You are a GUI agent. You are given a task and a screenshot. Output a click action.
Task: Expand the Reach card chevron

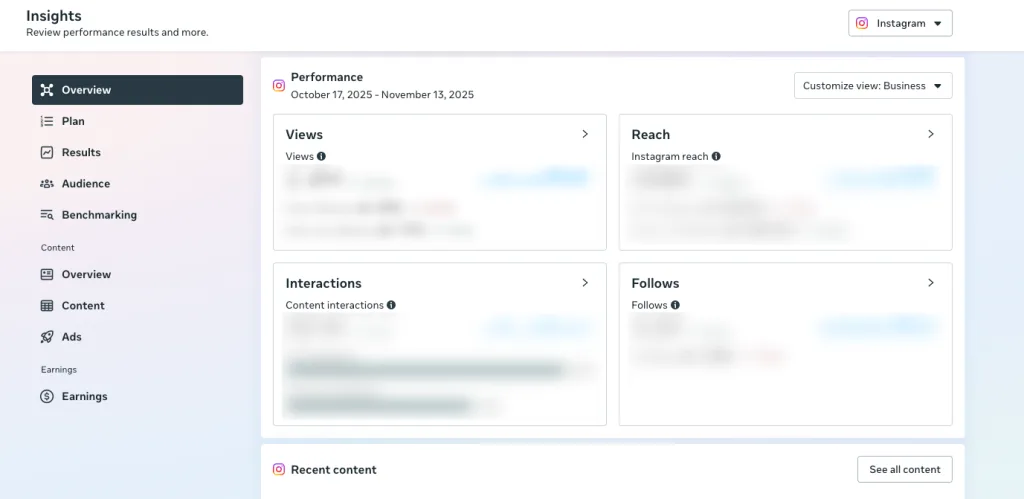click(931, 134)
